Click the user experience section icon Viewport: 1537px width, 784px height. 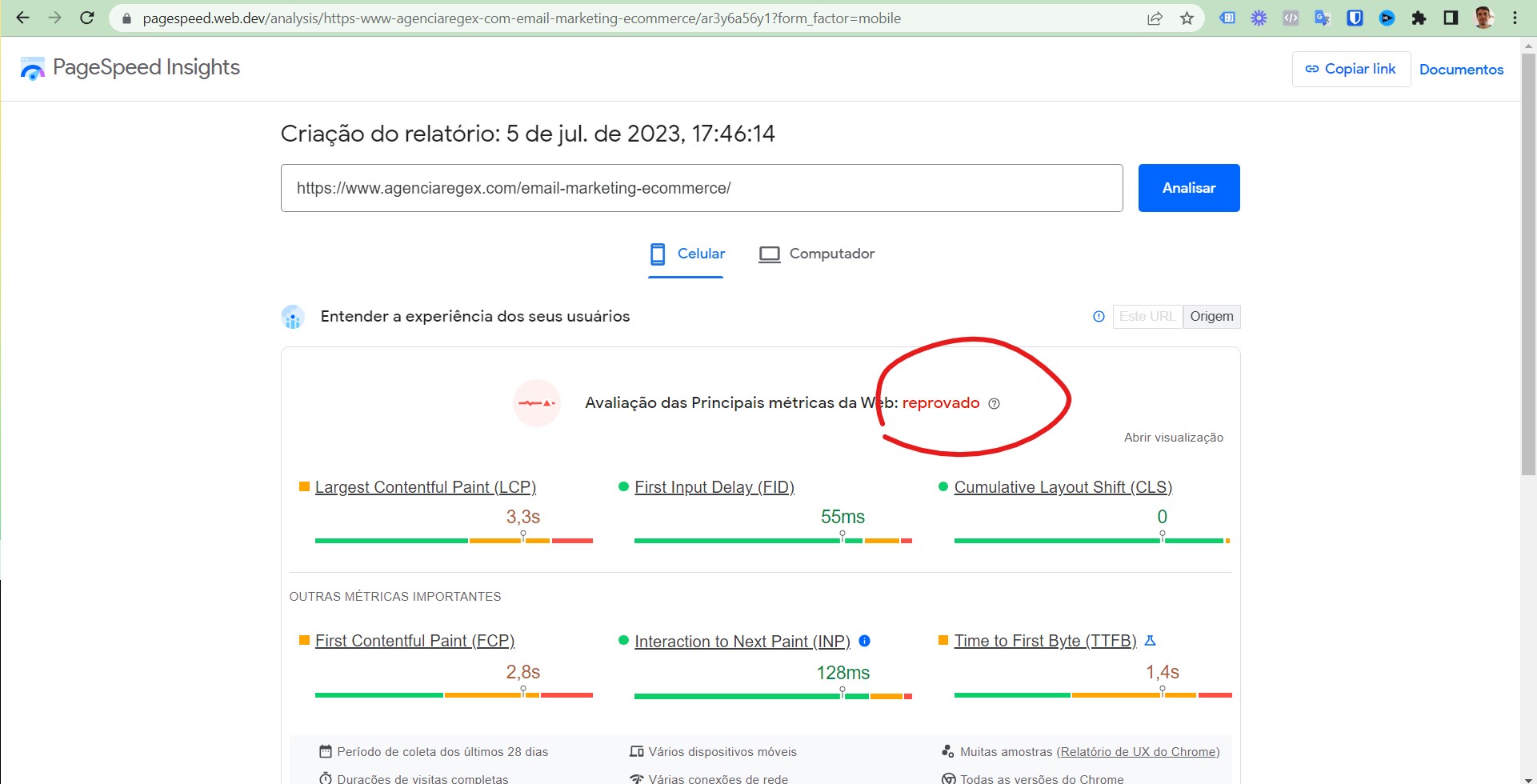(x=293, y=317)
